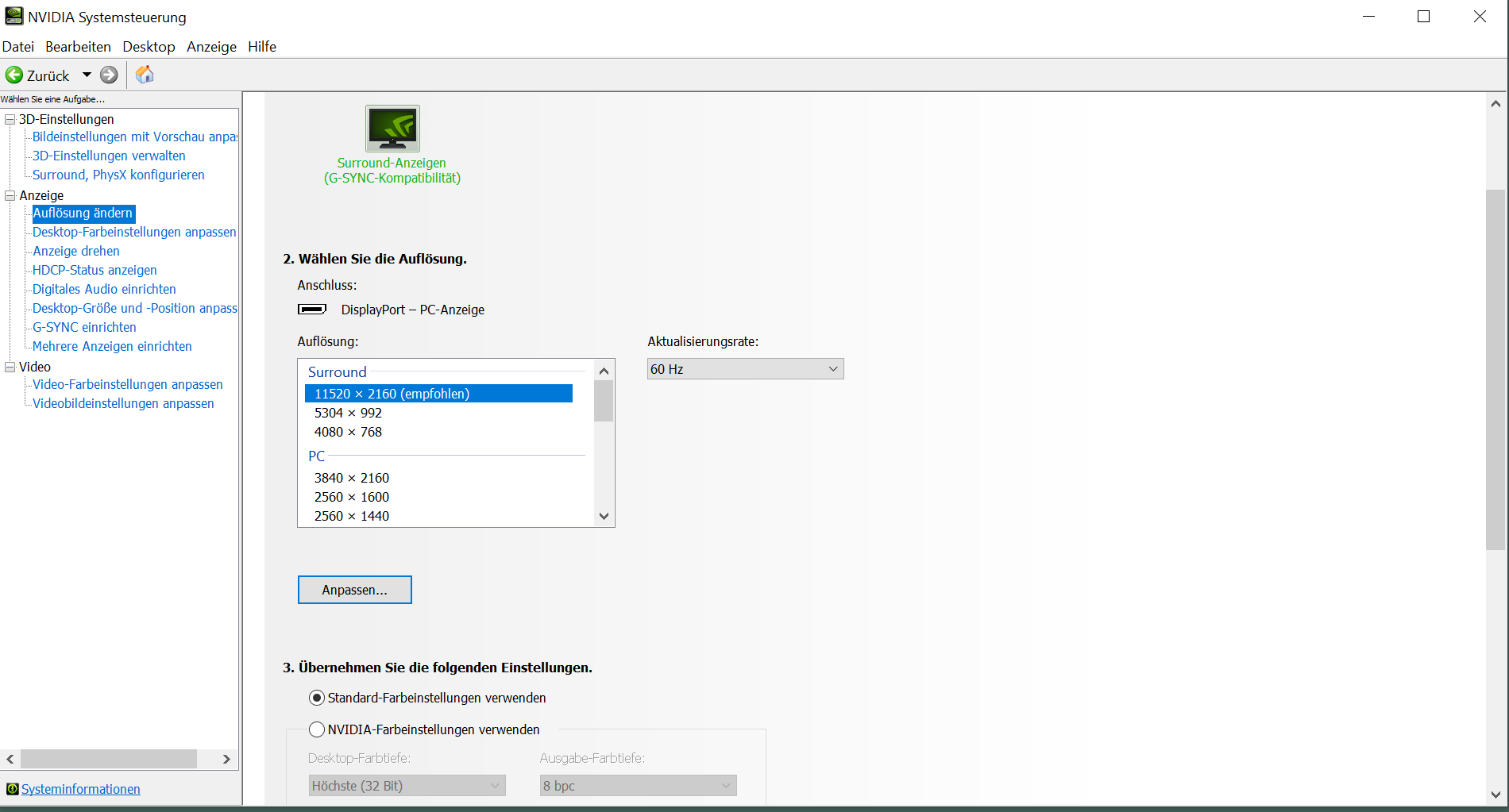Open the back history dropdown arrow
The width and height of the screenshot is (1509, 812).
(87, 75)
